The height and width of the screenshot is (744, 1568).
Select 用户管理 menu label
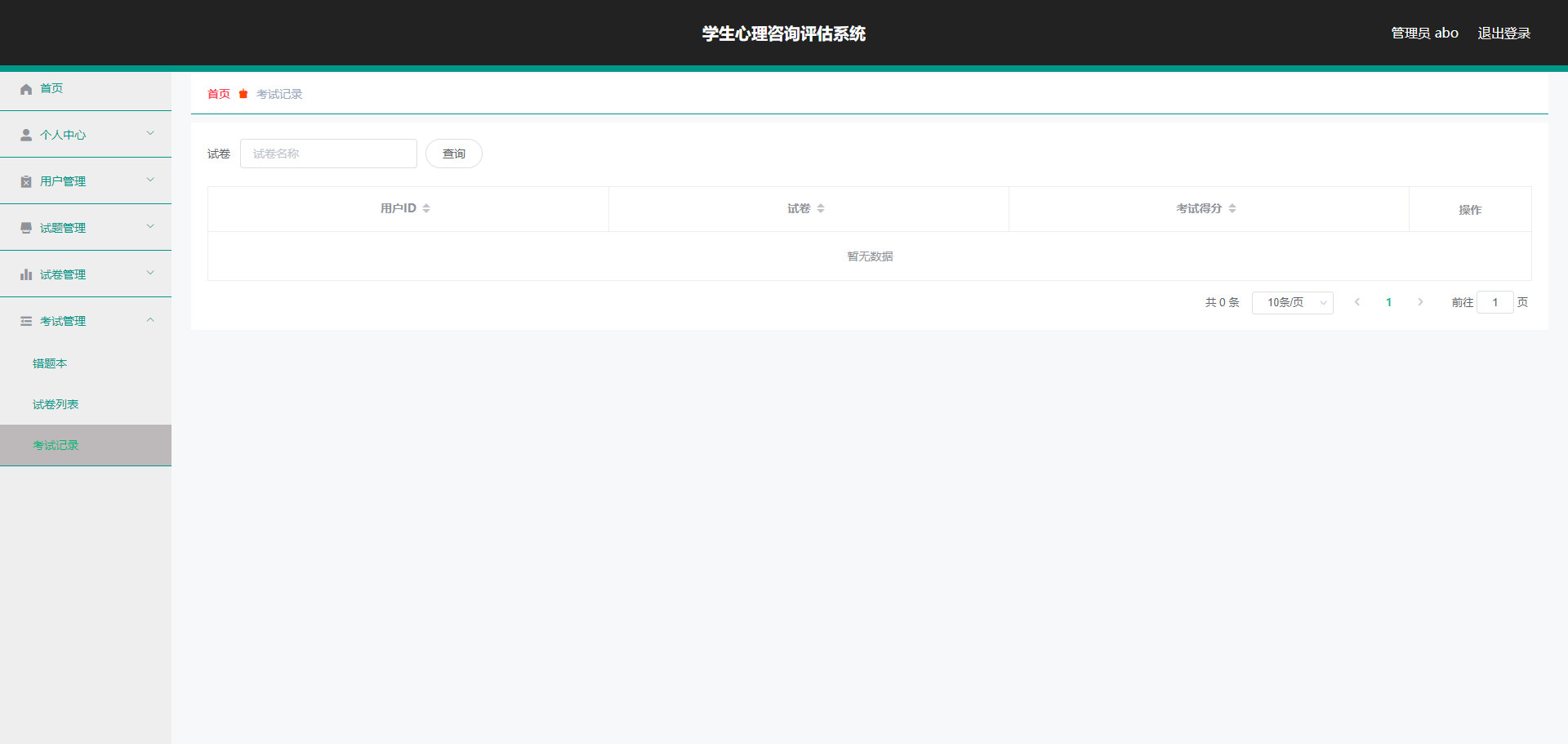pyautogui.click(x=63, y=181)
